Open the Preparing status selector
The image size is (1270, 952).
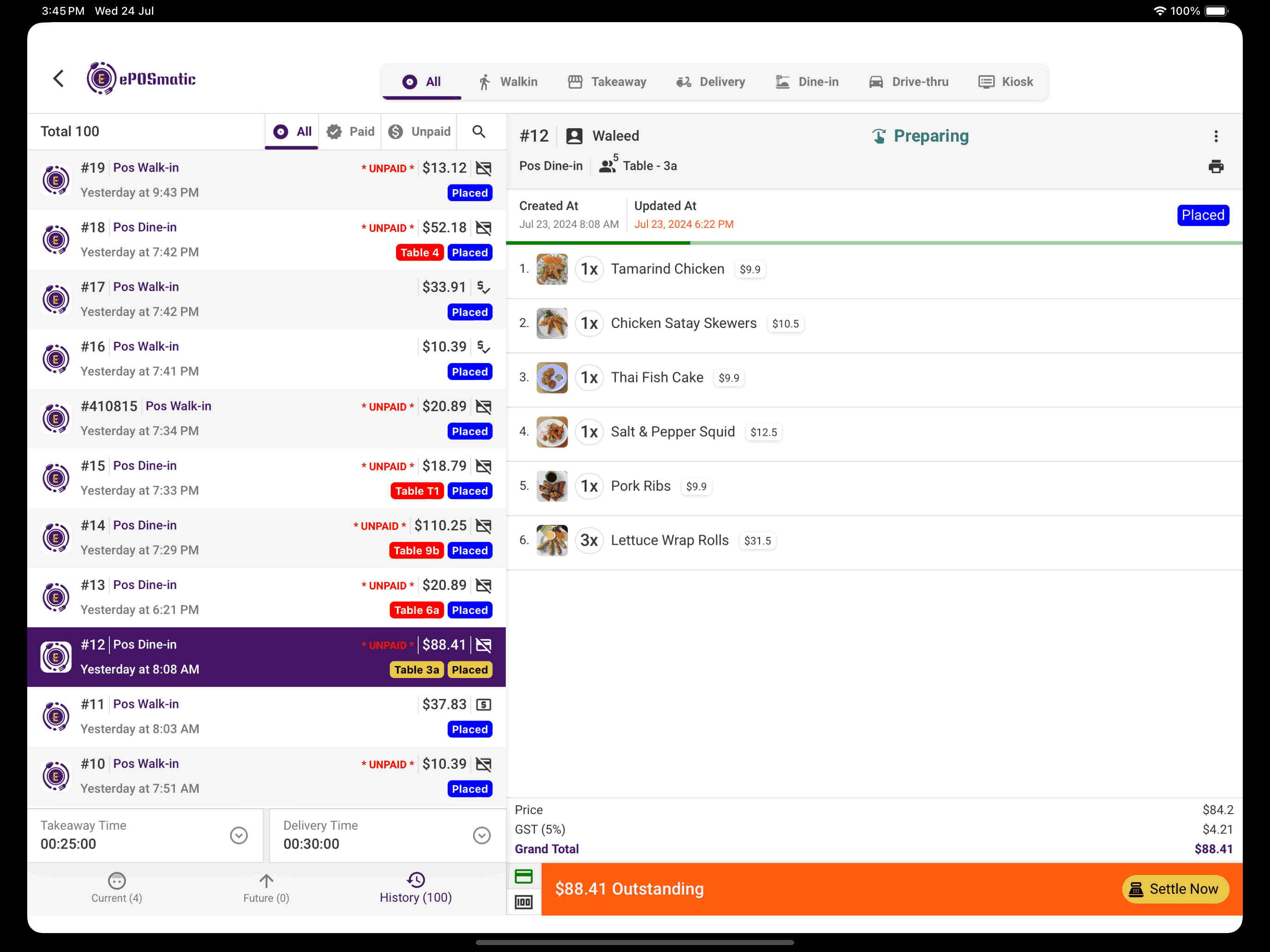click(920, 136)
